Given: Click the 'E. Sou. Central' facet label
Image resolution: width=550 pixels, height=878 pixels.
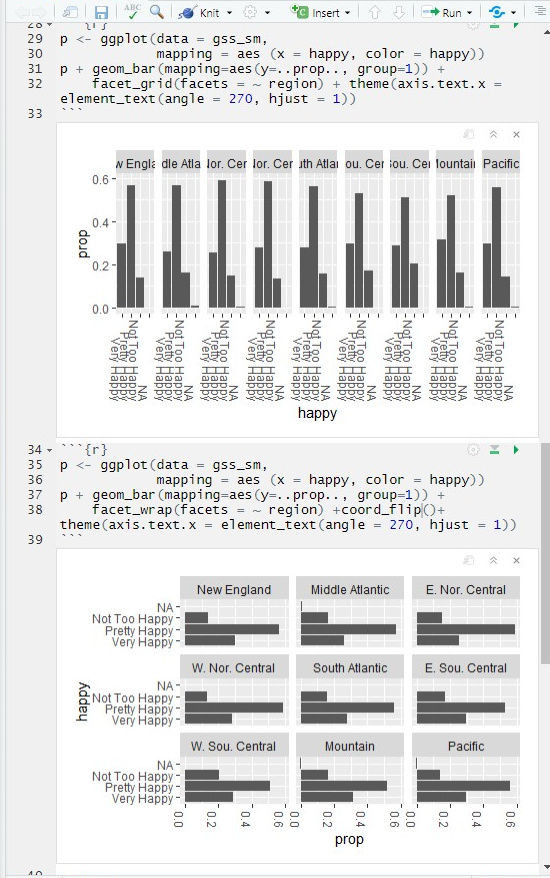Looking at the screenshot, I should (465, 668).
